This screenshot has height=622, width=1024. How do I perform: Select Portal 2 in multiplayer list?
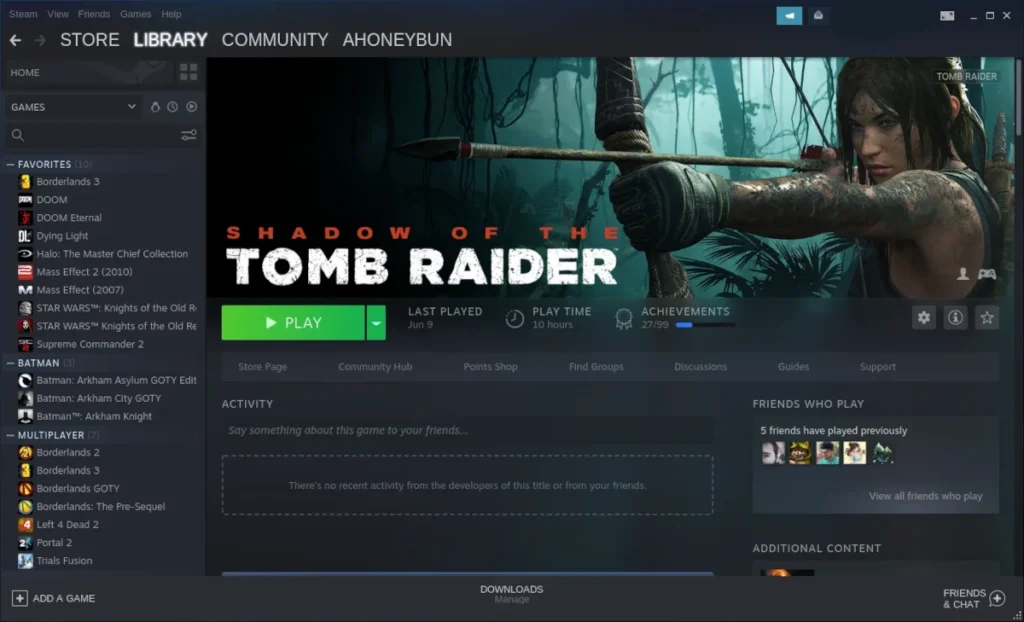click(x=54, y=543)
